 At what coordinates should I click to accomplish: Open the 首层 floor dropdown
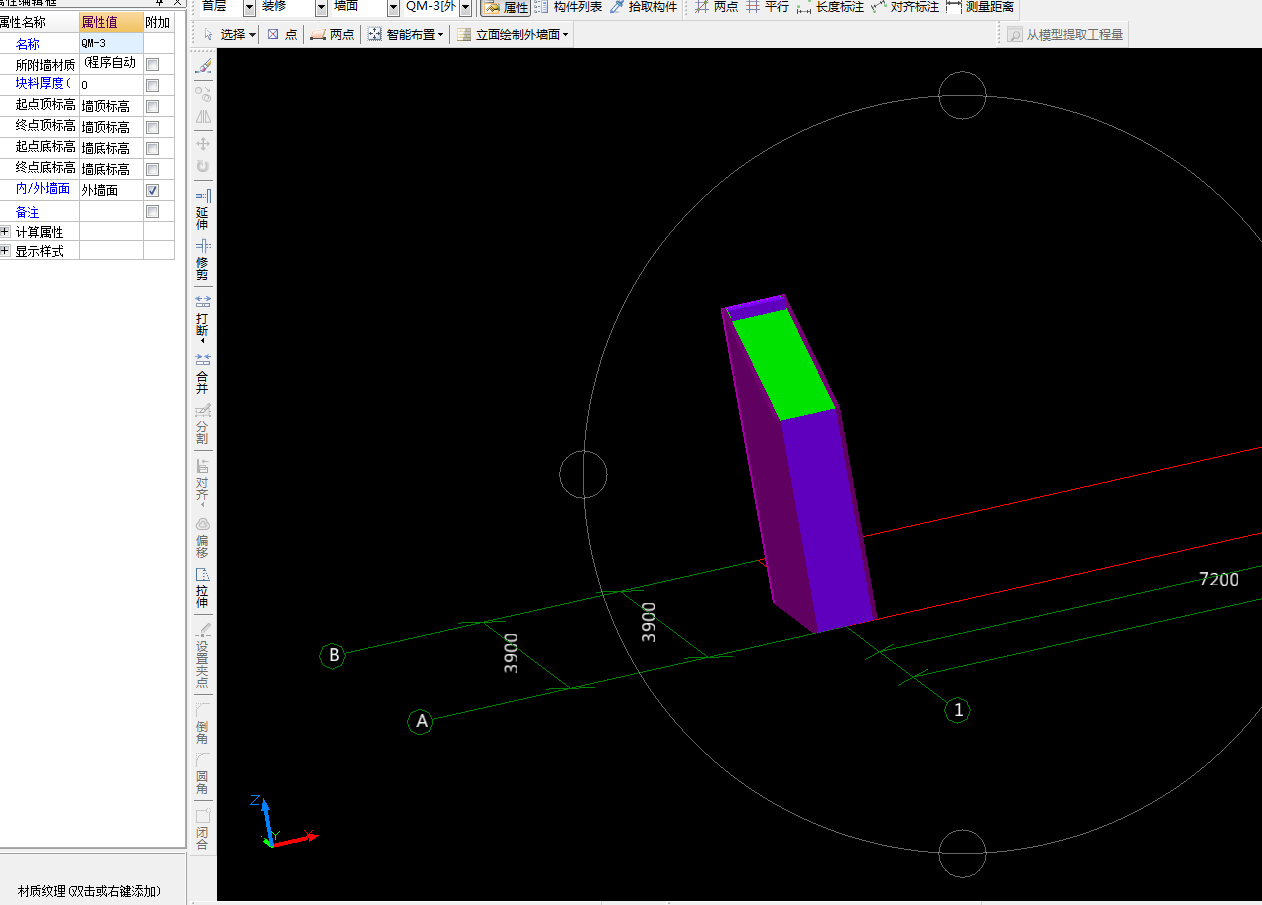249,7
